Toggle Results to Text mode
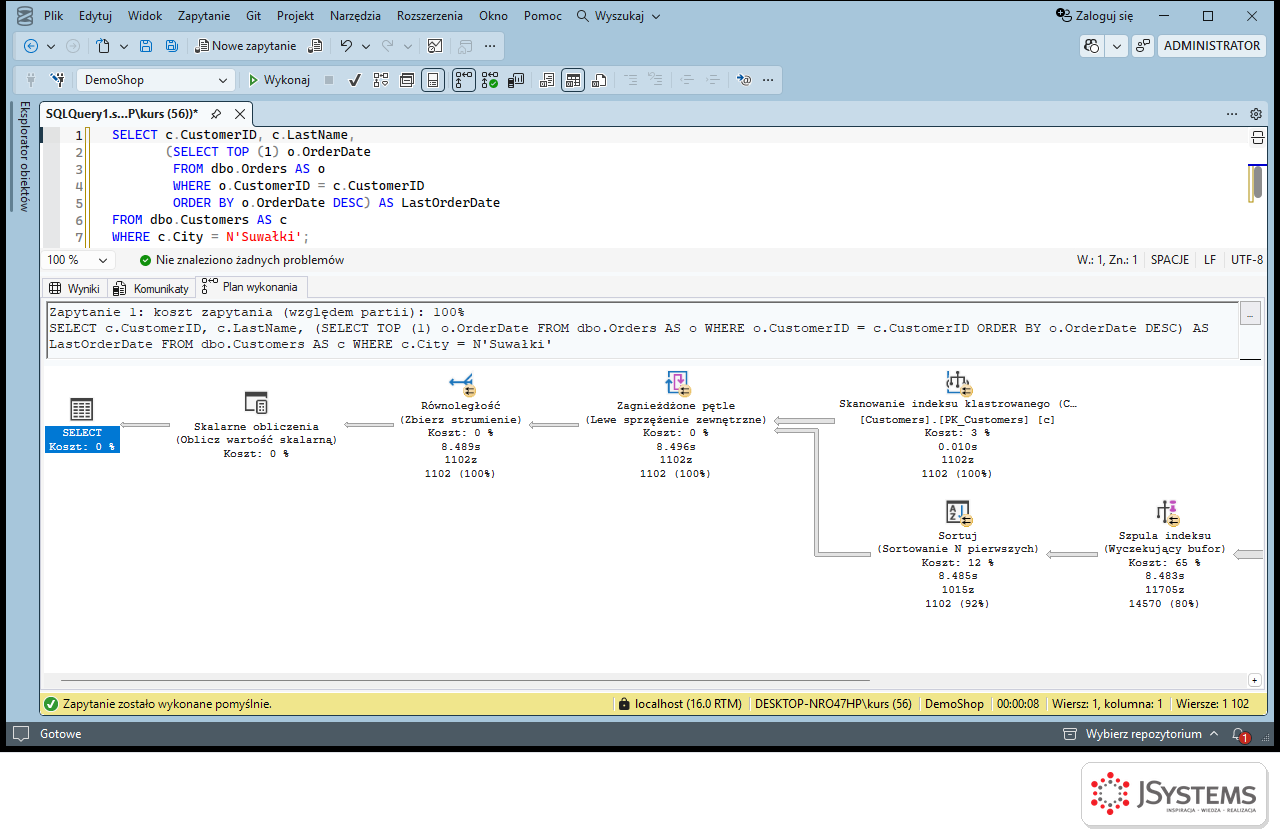 point(546,80)
